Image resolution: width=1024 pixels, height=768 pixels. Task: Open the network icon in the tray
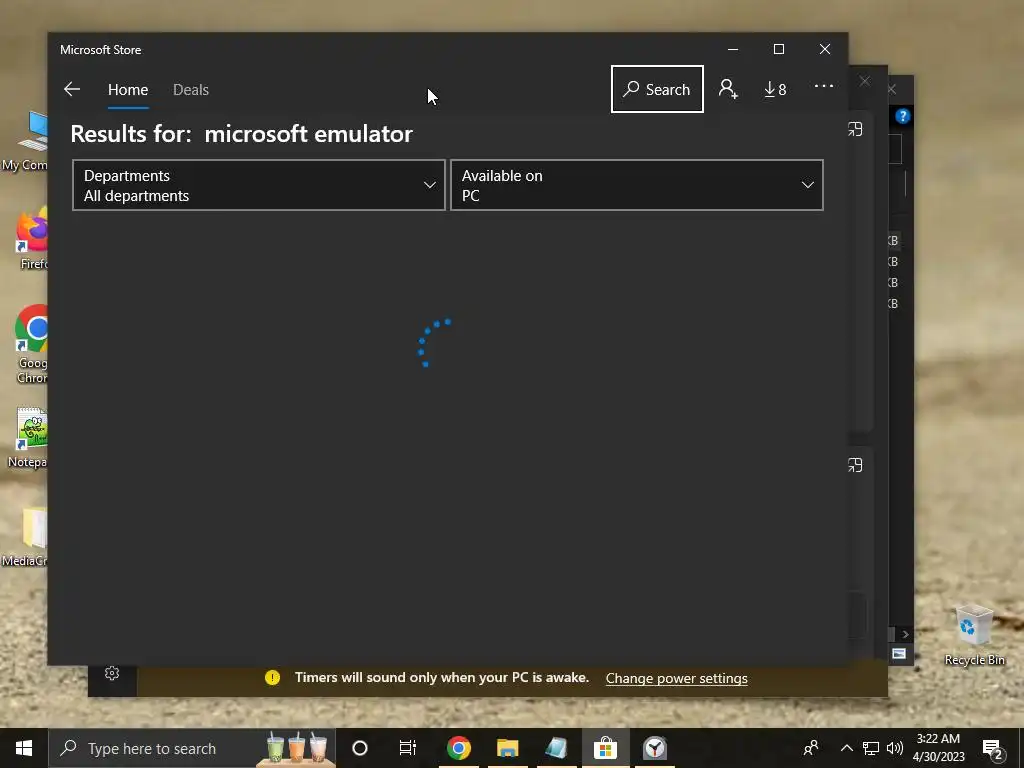click(871, 748)
